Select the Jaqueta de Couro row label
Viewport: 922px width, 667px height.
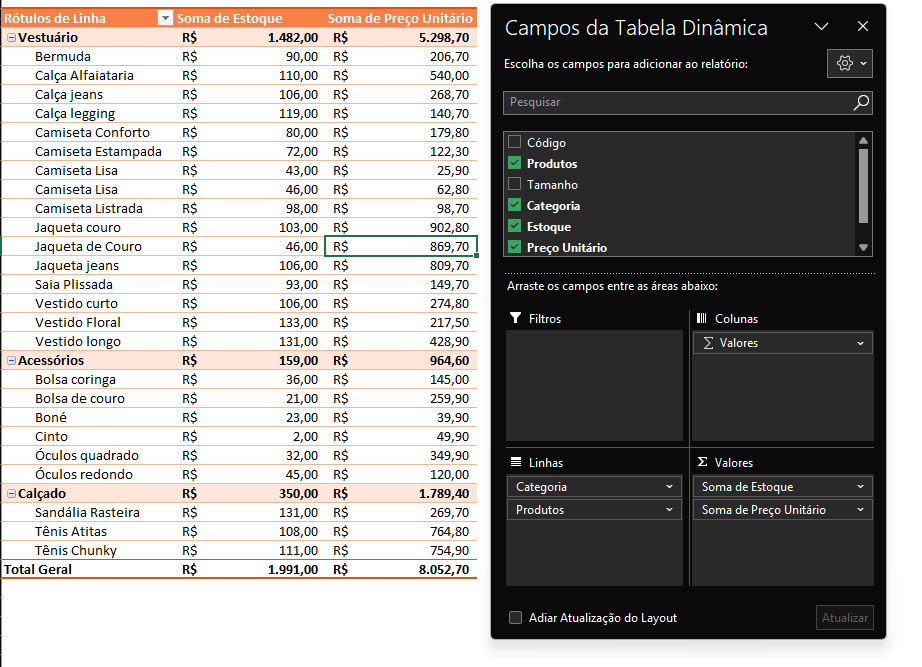pyautogui.click(x=88, y=246)
